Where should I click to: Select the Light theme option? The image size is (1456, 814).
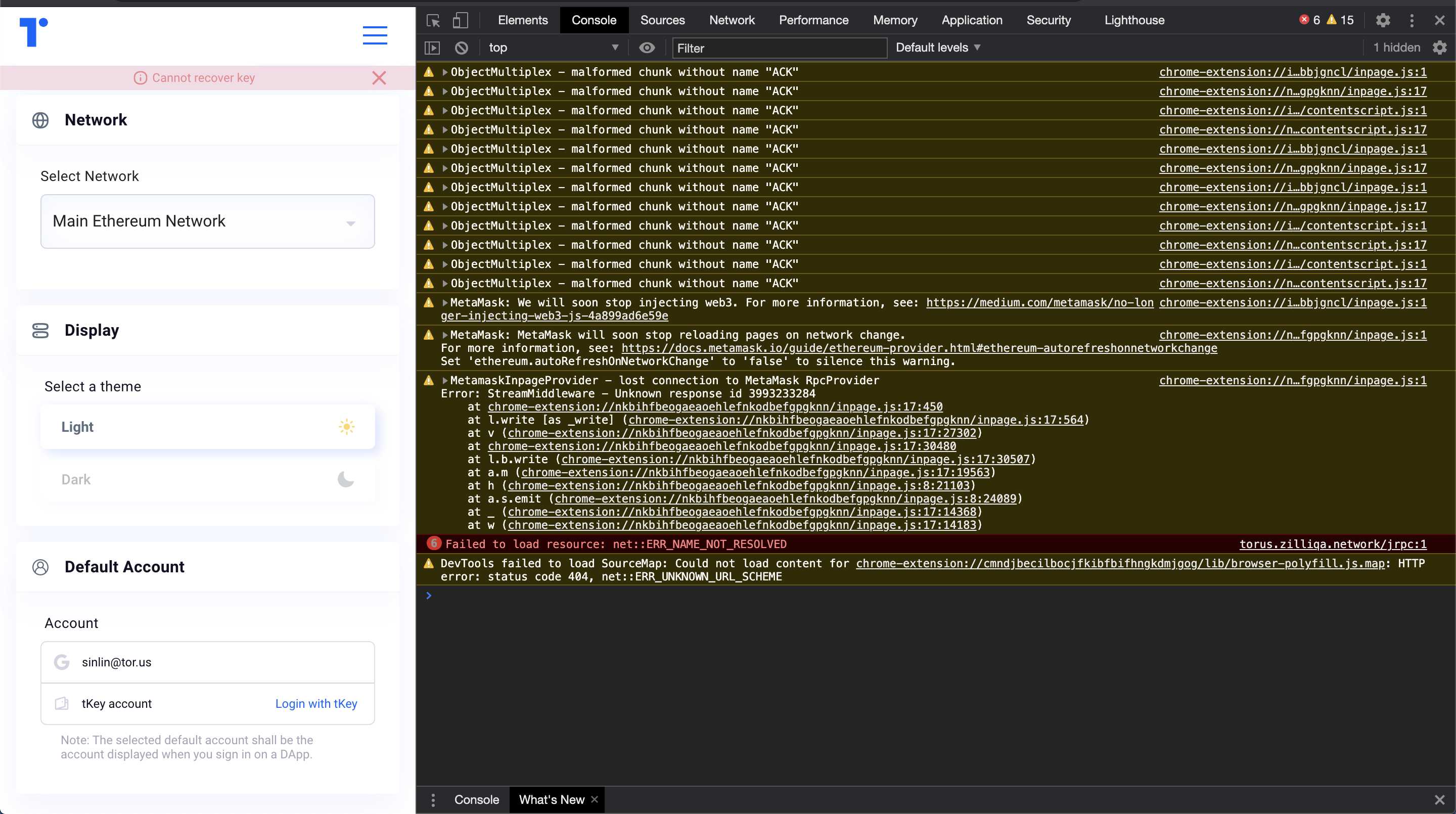click(207, 427)
